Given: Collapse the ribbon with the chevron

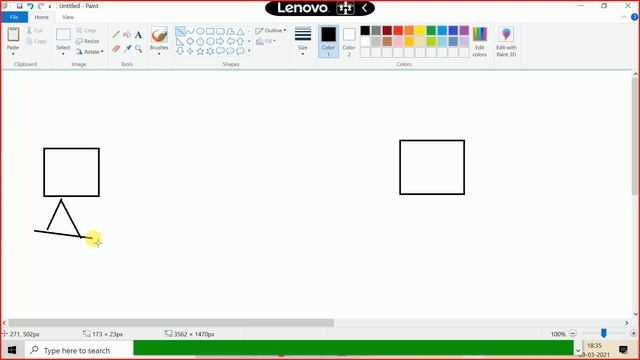Looking at the screenshot, I should coord(624,17).
